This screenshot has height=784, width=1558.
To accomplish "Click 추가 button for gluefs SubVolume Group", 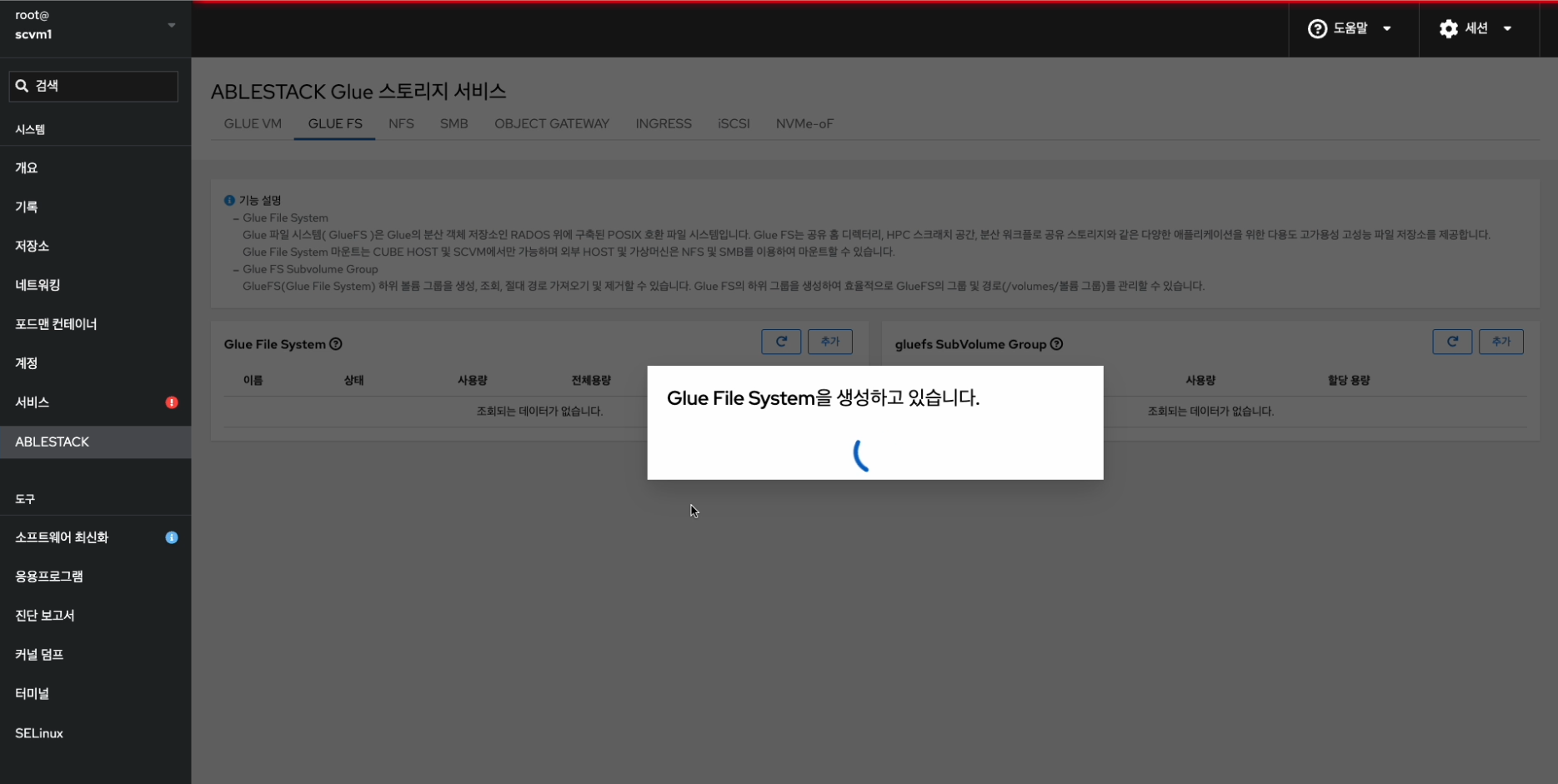I will (x=1501, y=342).
